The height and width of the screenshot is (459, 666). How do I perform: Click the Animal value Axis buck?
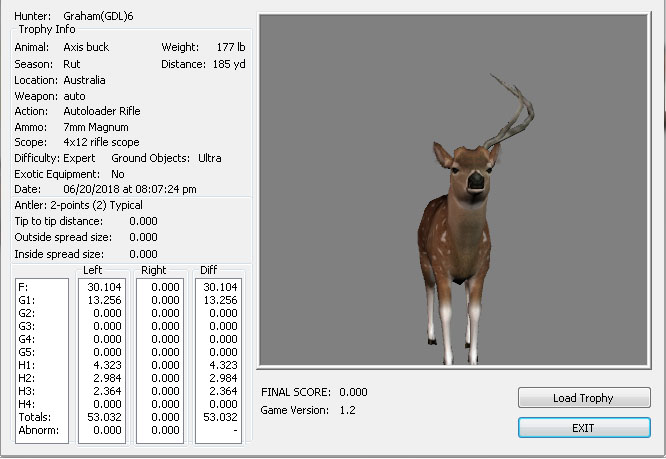[x=86, y=47]
